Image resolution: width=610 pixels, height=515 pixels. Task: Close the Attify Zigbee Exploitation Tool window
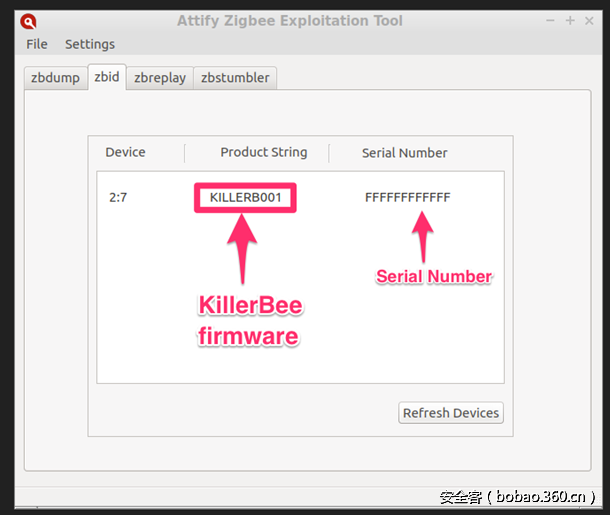point(589,21)
